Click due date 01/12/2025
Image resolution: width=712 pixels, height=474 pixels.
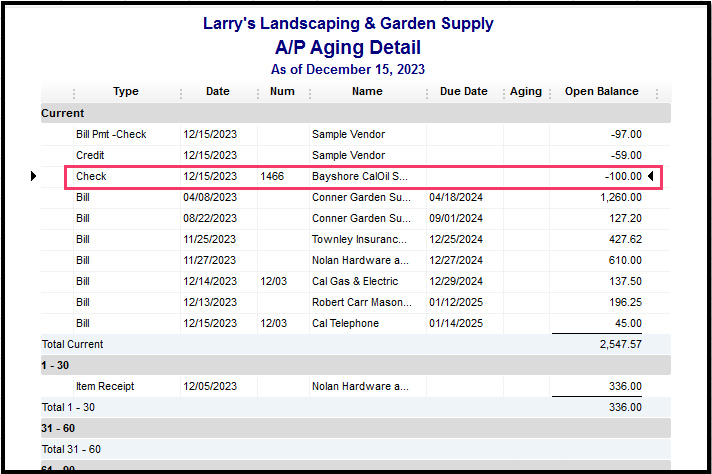pos(456,302)
